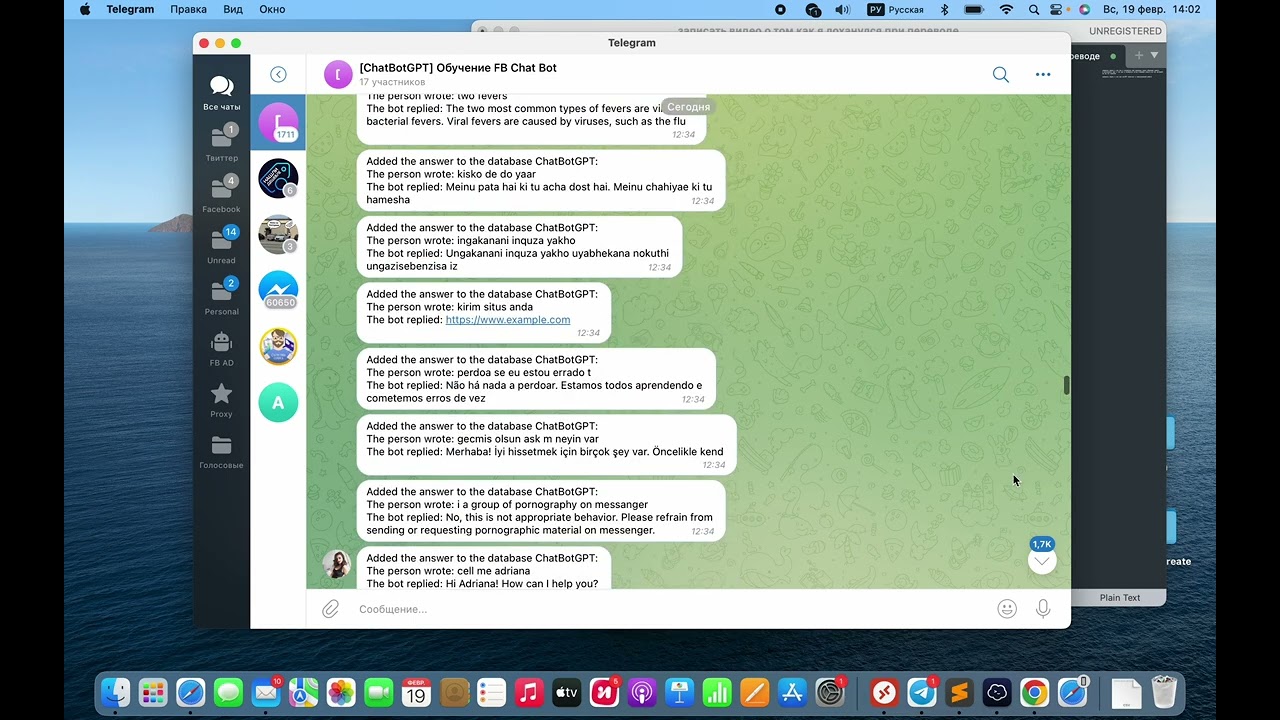
Task: Open the Telegram menu in the menu bar
Action: (130, 9)
